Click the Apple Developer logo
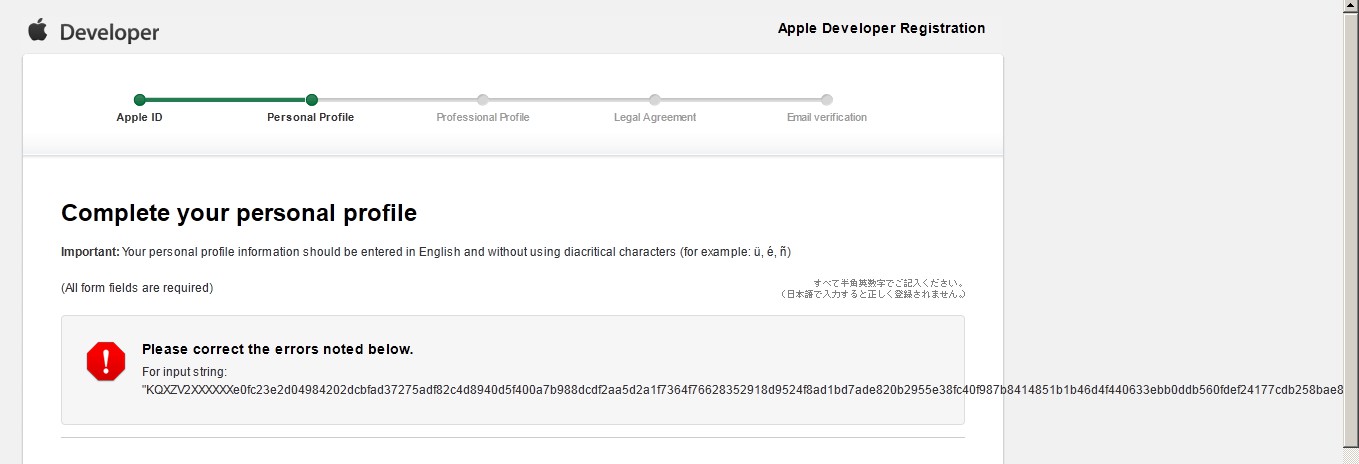The width and height of the screenshot is (1359, 464). pos(93,32)
